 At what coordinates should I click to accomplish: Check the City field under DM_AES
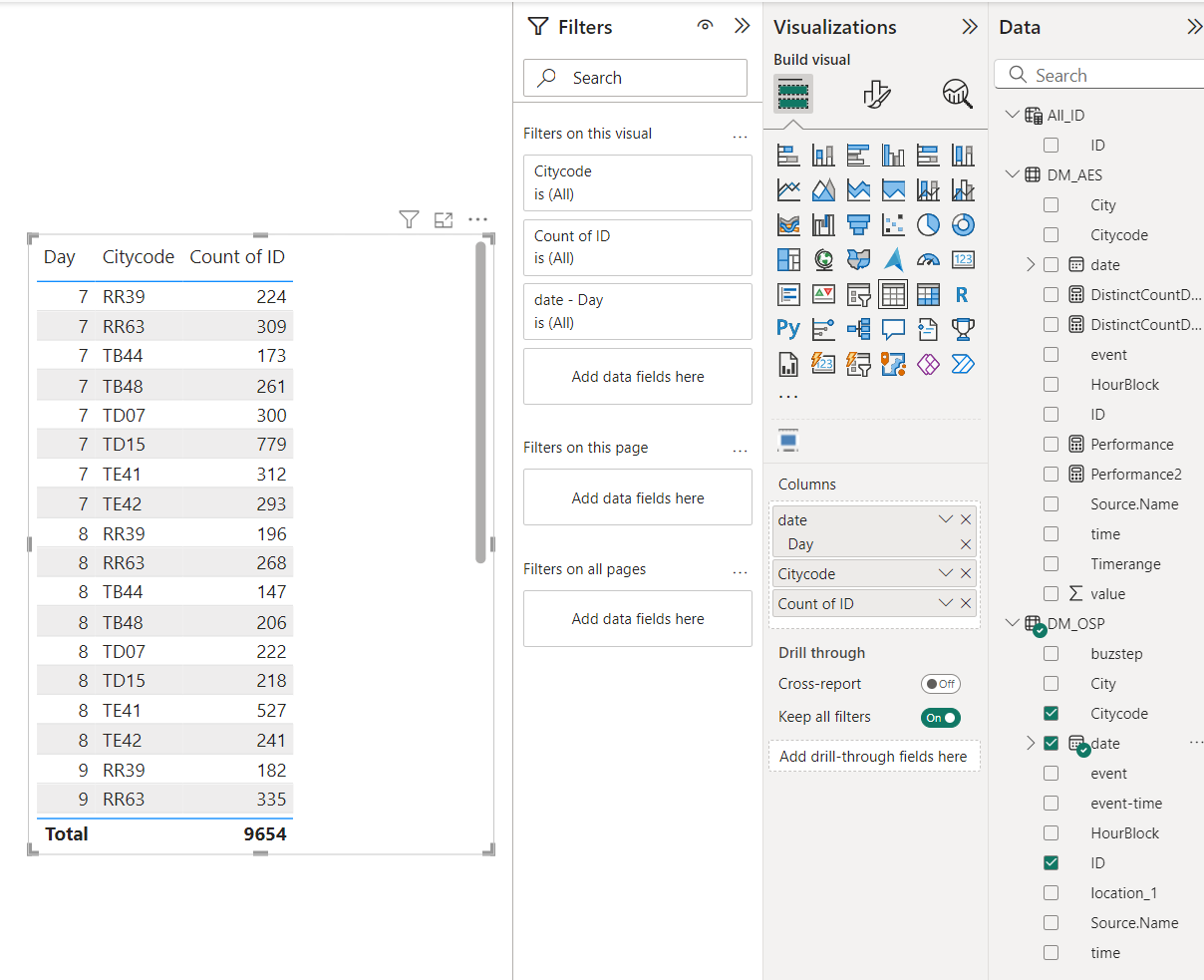(x=1051, y=204)
